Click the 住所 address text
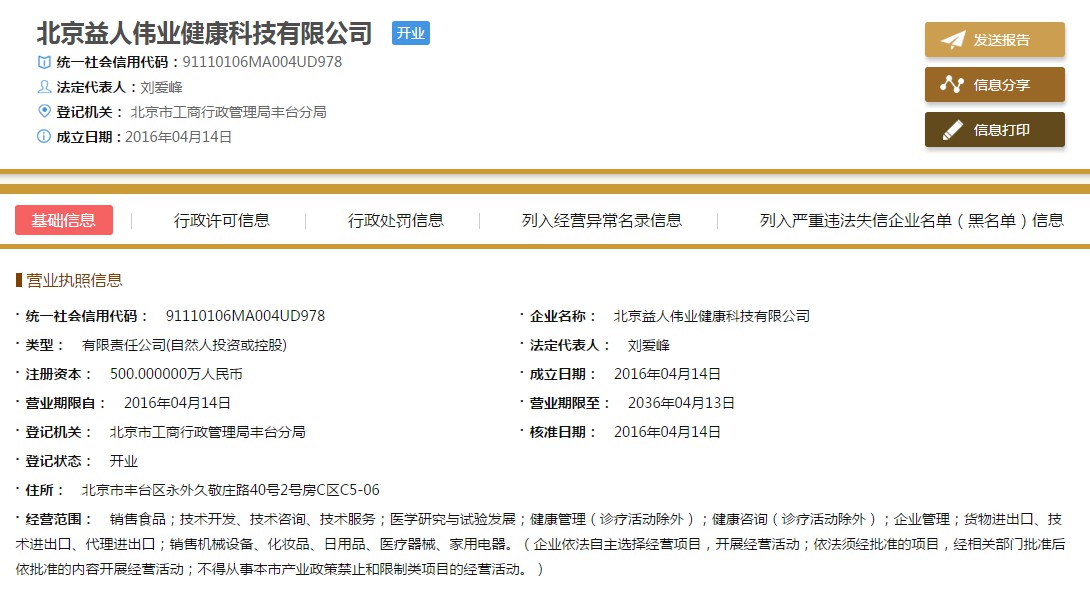The image size is (1090, 590). (x=231, y=490)
